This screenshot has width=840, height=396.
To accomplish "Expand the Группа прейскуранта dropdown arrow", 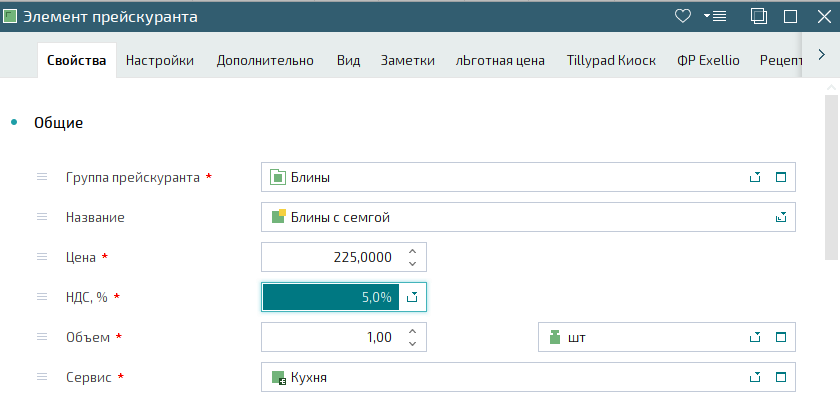I will (x=755, y=177).
